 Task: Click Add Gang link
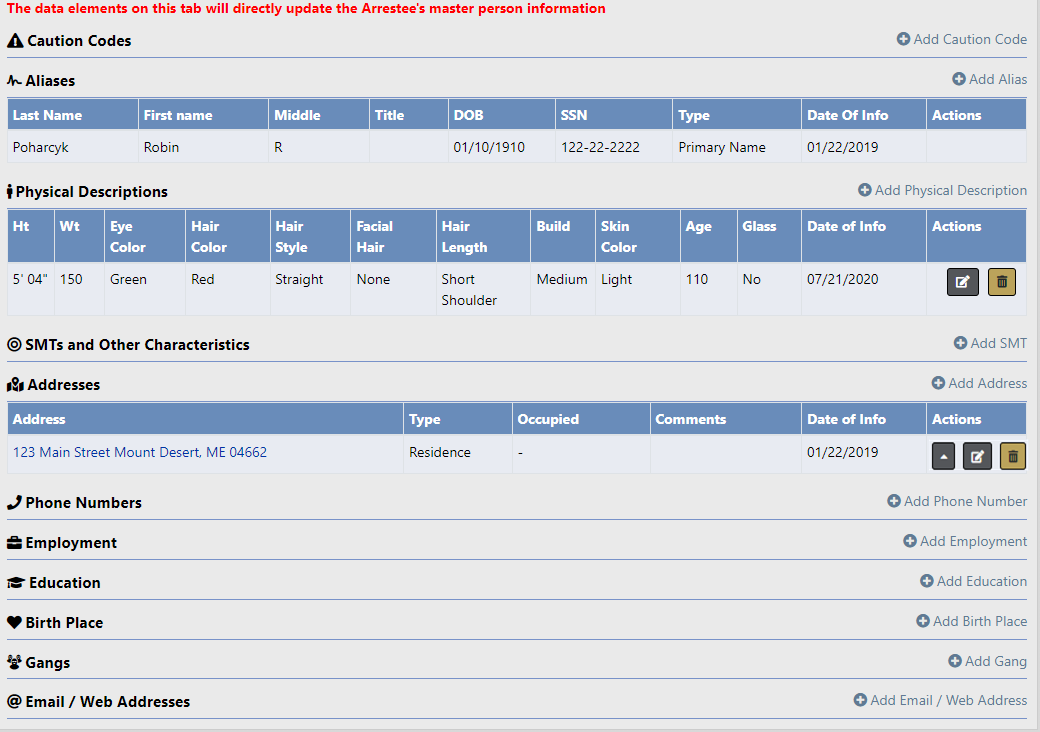click(987, 661)
